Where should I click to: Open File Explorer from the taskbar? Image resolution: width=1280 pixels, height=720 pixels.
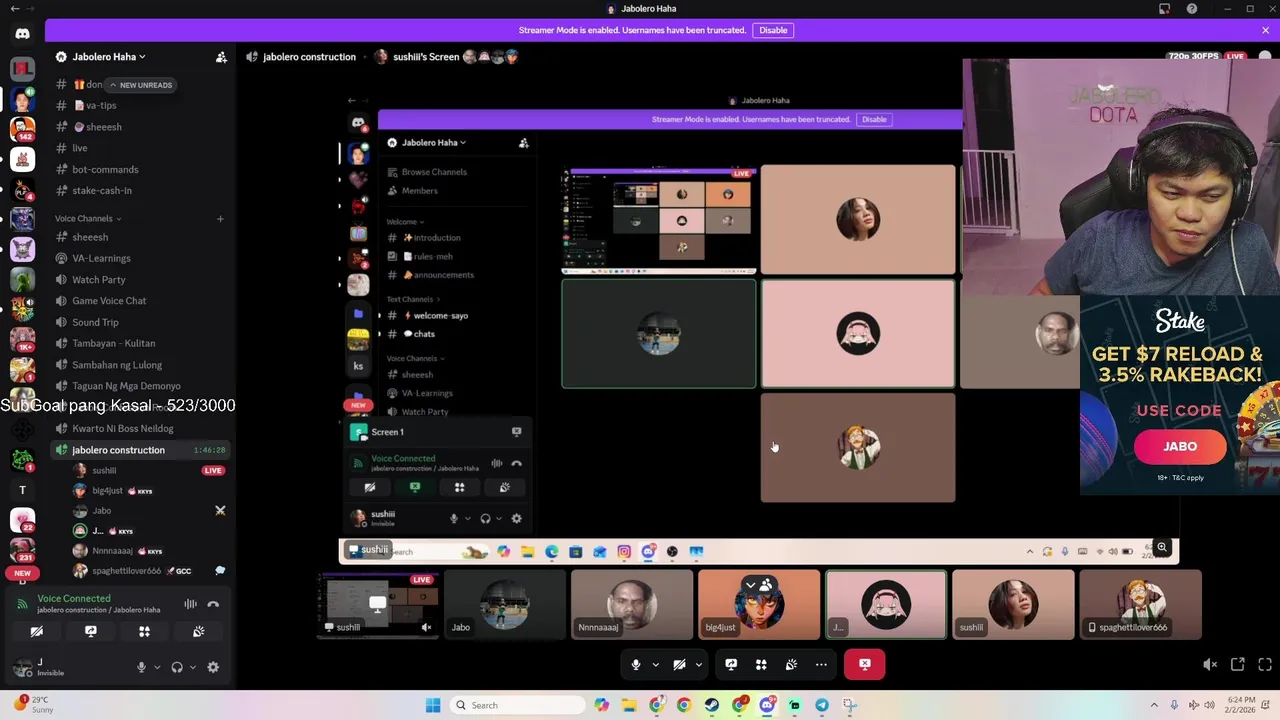[629, 705]
